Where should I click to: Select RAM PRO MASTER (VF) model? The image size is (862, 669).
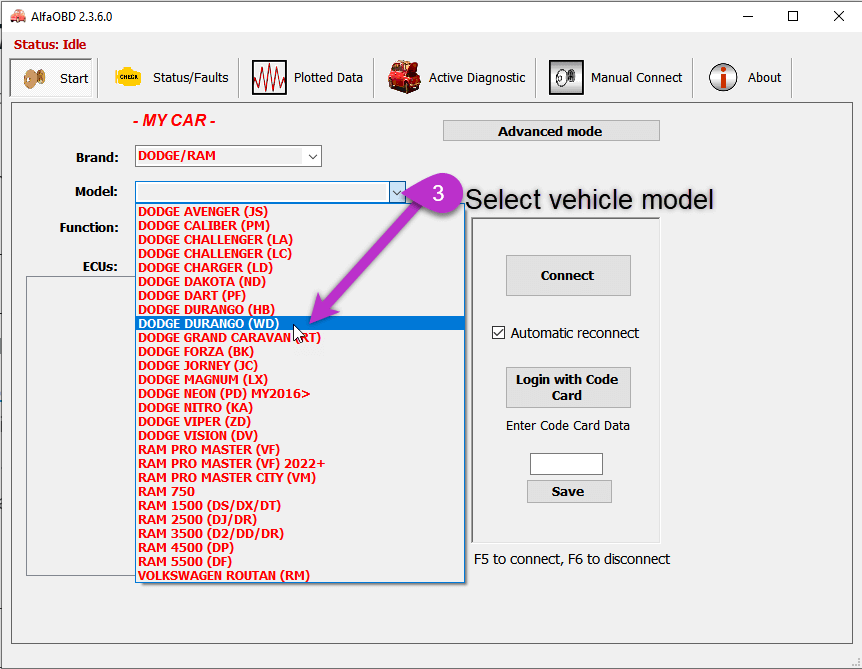click(x=300, y=450)
